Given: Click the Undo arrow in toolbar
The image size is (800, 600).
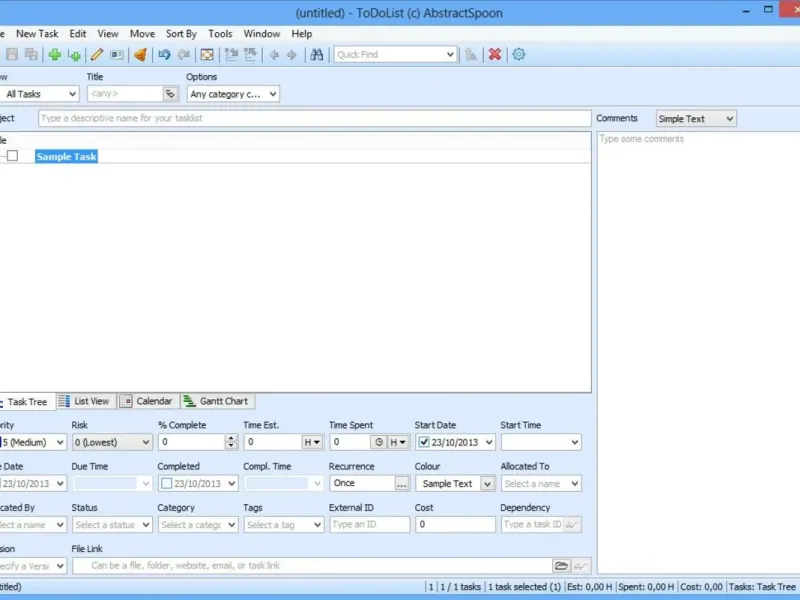Looking at the screenshot, I should [x=164, y=55].
